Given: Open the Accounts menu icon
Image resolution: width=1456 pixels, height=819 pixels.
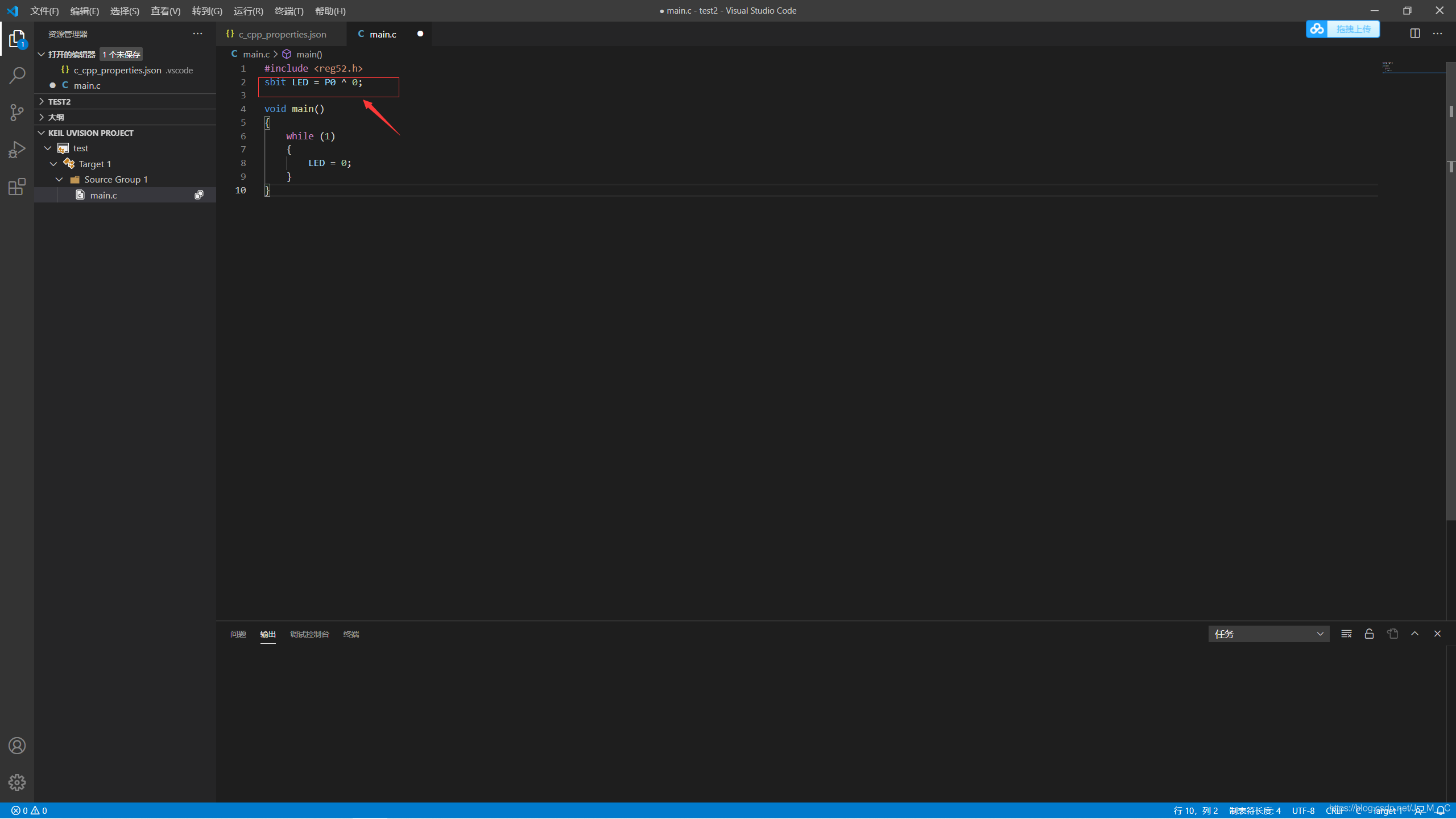Looking at the screenshot, I should 17,746.
